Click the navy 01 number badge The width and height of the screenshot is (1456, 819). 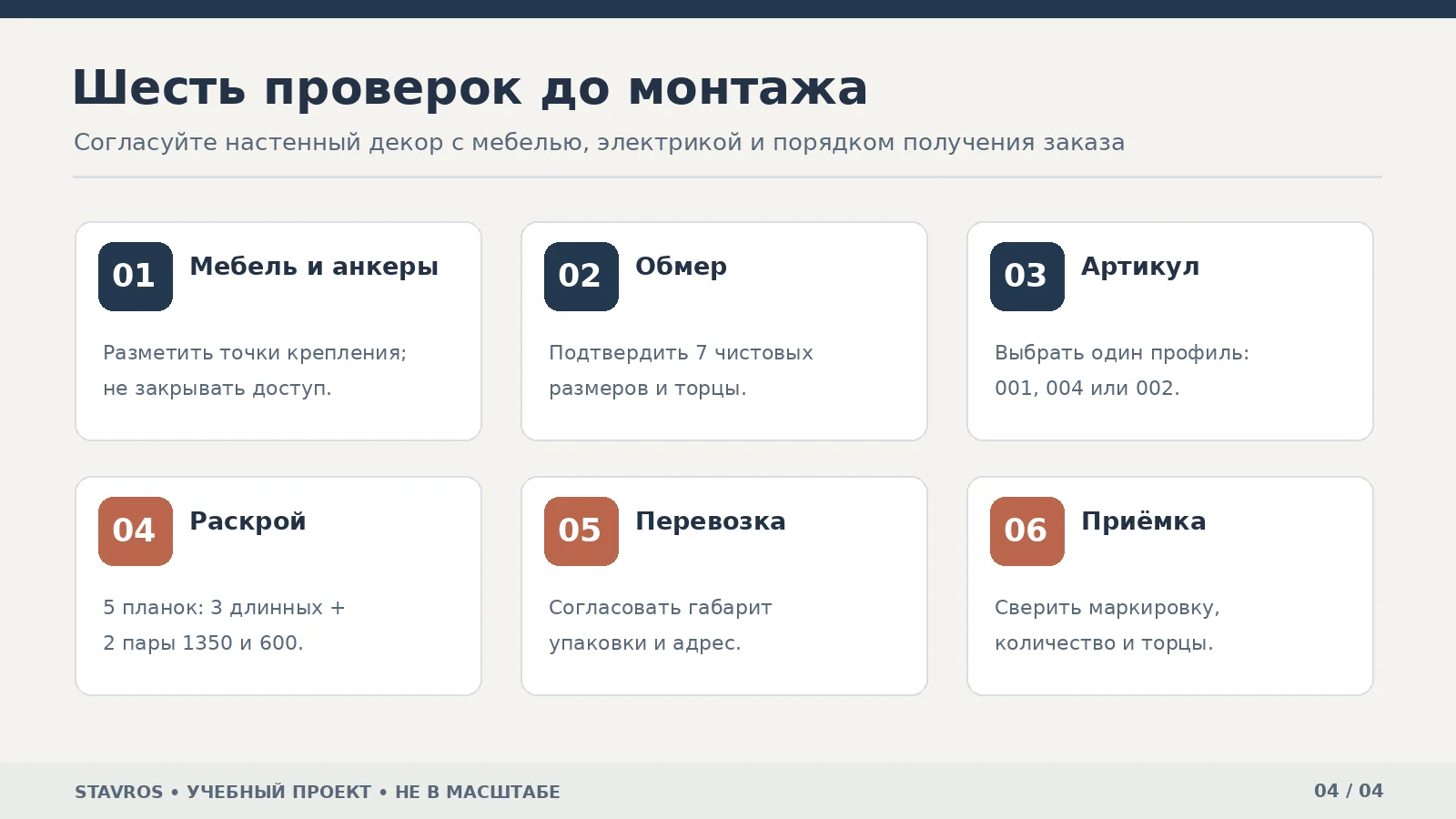[136, 277]
